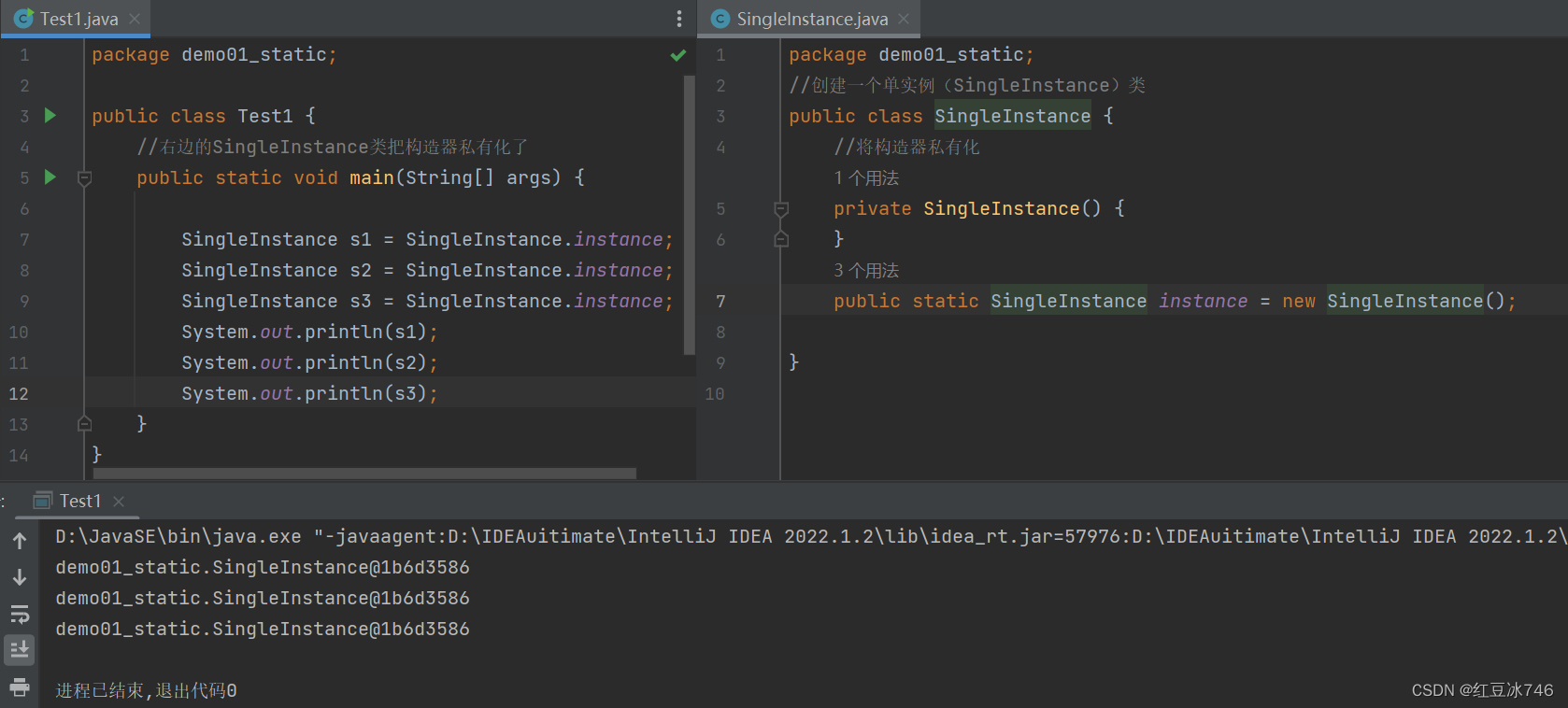1568x708 pixels.
Task: Collapse the constructor fold end at line 6
Action: point(781,240)
